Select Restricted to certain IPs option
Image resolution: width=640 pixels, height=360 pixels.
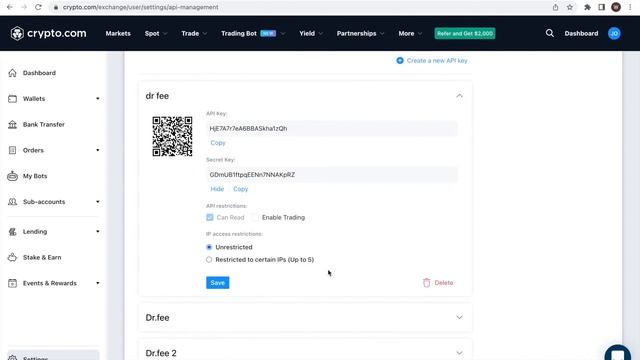coord(209,260)
